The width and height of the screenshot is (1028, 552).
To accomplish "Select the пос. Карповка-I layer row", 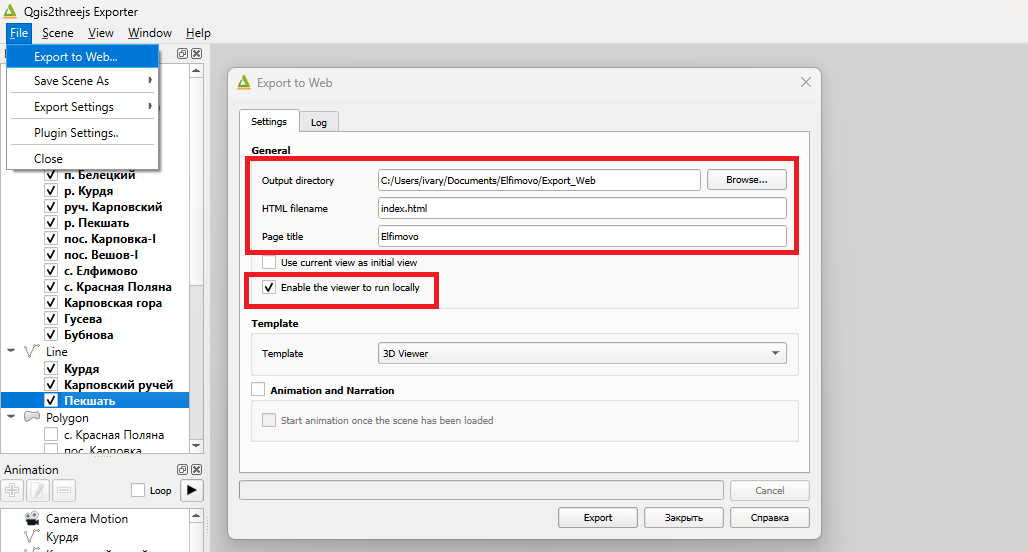I will point(110,239).
